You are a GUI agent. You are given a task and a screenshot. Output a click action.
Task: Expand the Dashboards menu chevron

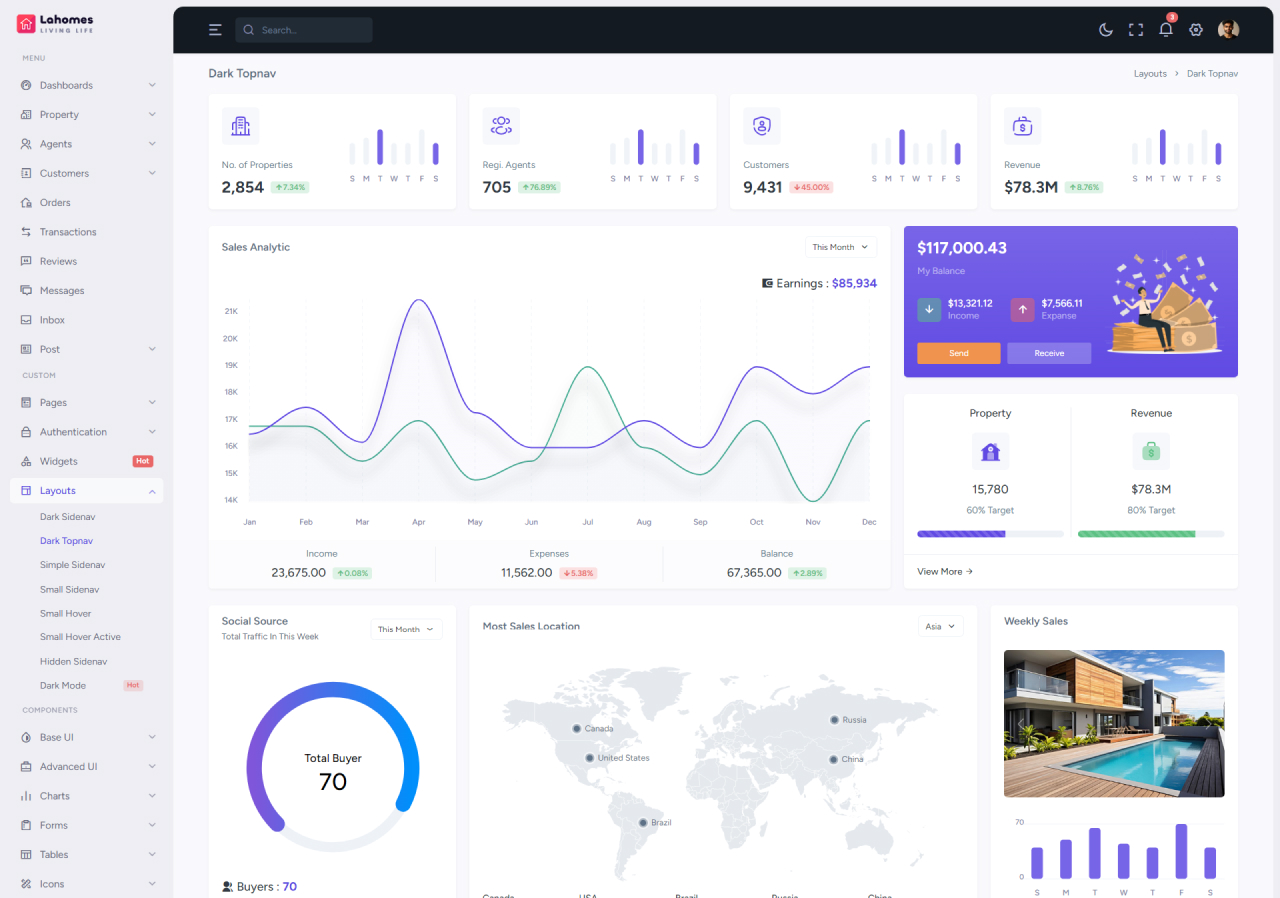[152, 85]
